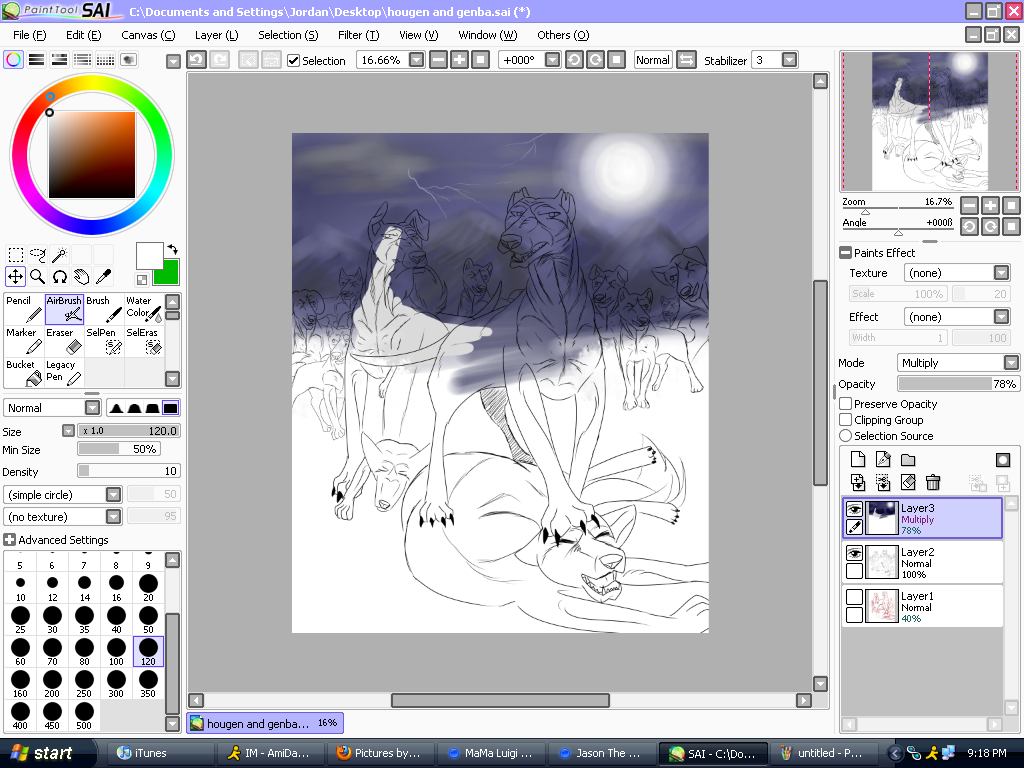Show Layer1 using its visibility box

854,597
